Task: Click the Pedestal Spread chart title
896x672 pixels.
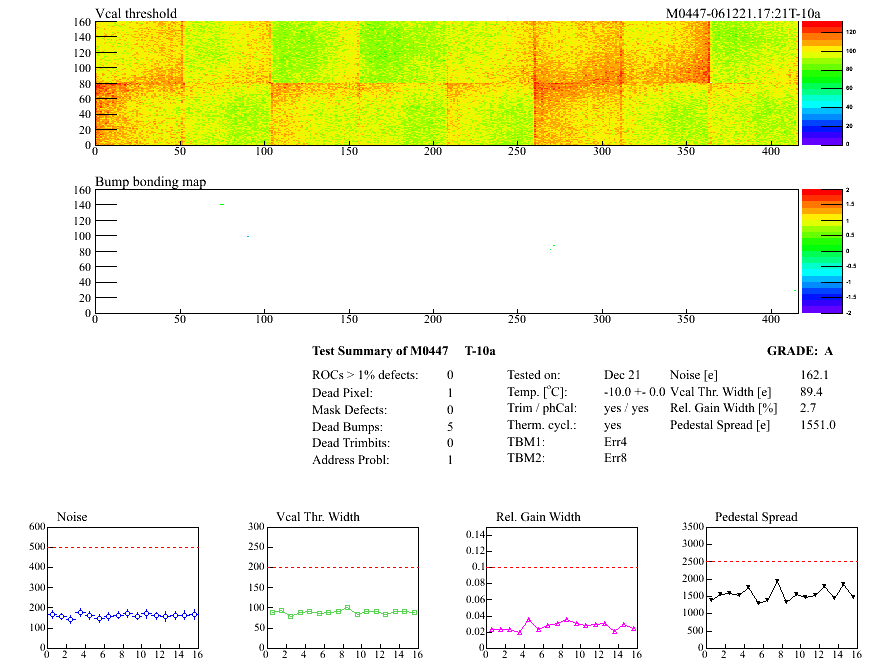Action: (x=756, y=517)
